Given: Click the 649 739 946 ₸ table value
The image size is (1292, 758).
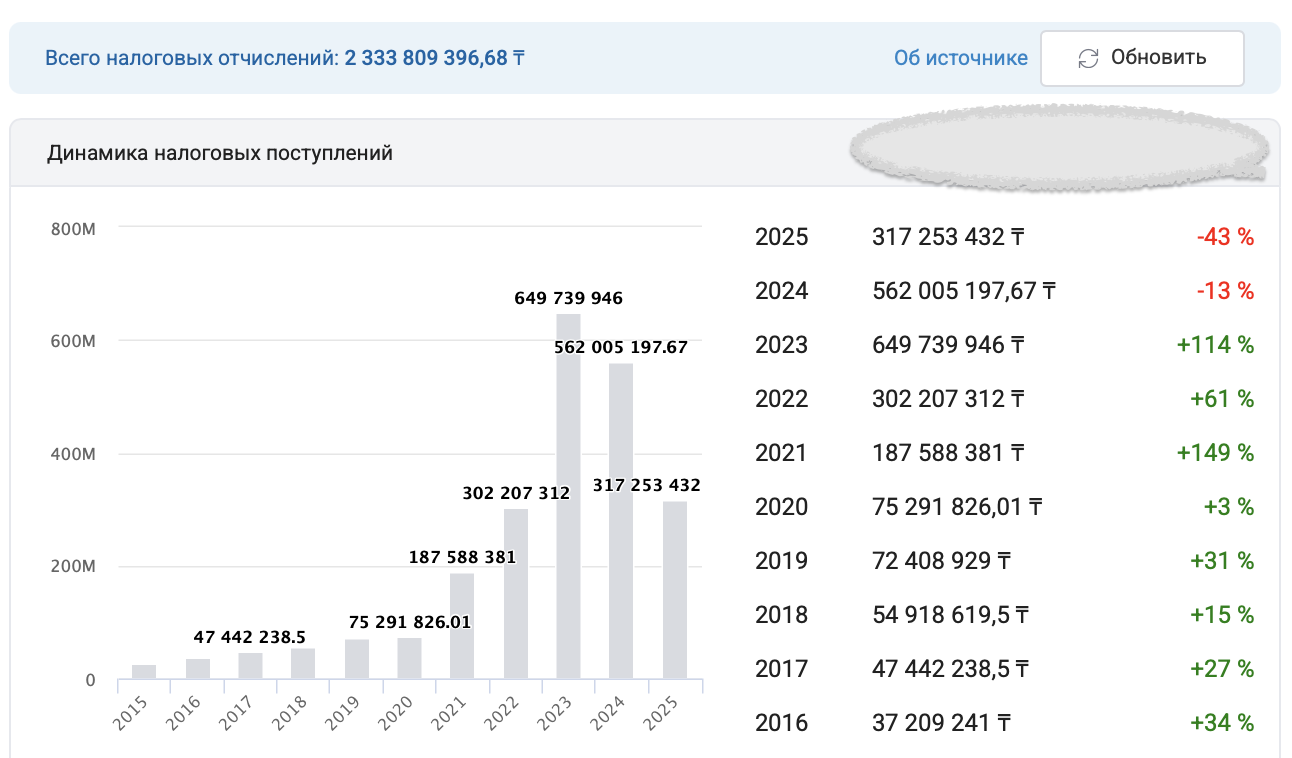Looking at the screenshot, I should coord(948,345).
